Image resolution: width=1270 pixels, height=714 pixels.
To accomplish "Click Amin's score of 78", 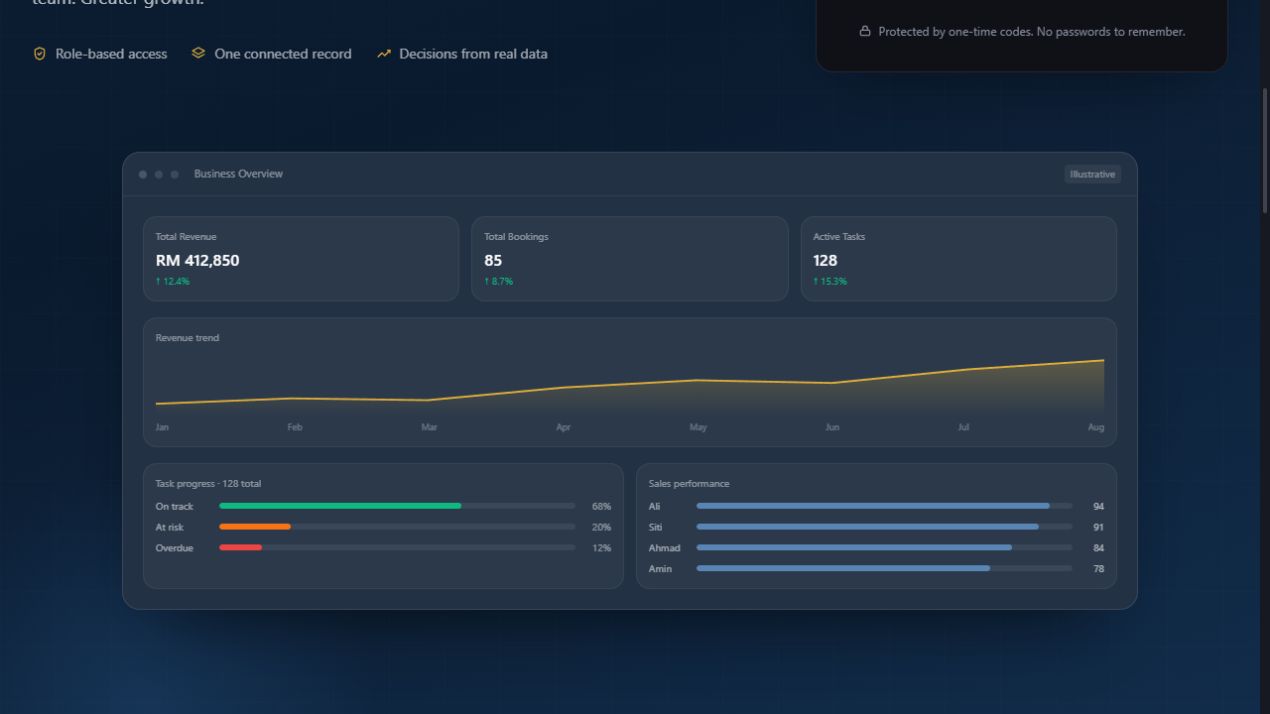I will point(1099,569).
